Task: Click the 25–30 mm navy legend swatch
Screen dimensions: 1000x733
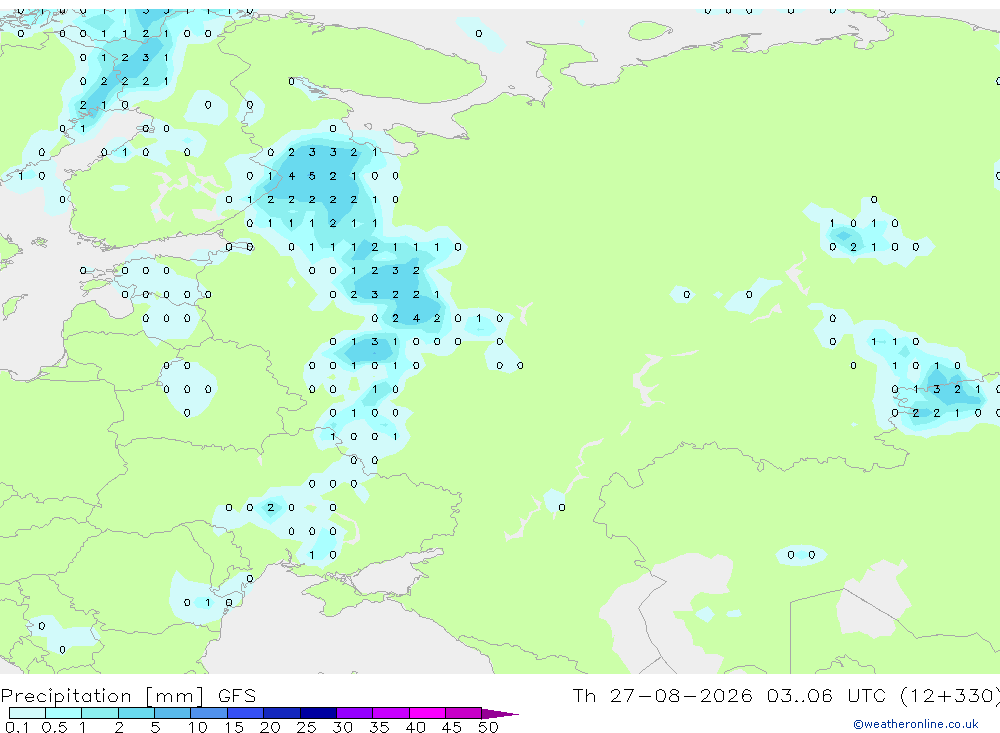Action: click(318, 713)
